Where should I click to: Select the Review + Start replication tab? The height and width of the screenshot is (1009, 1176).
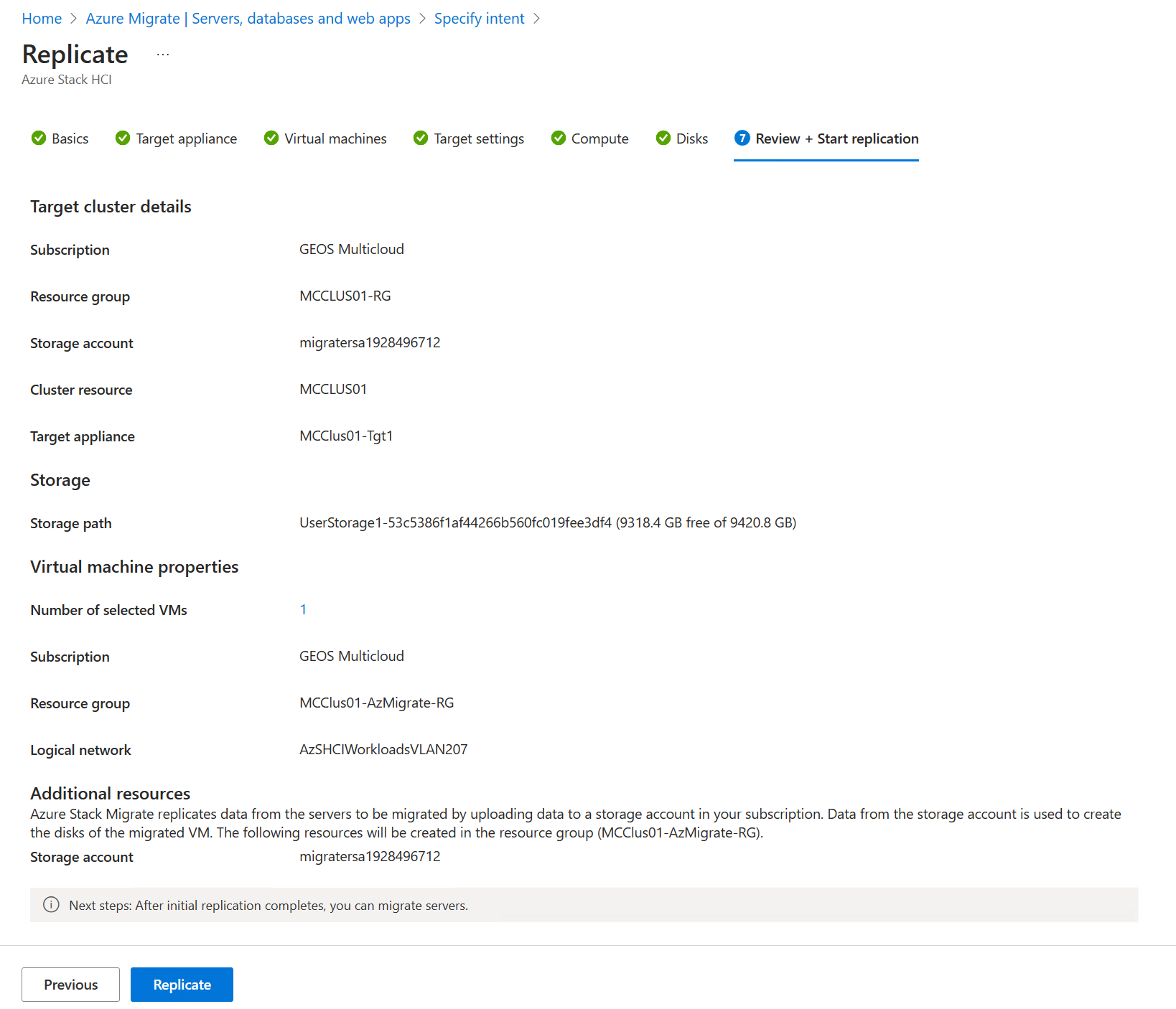click(836, 139)
